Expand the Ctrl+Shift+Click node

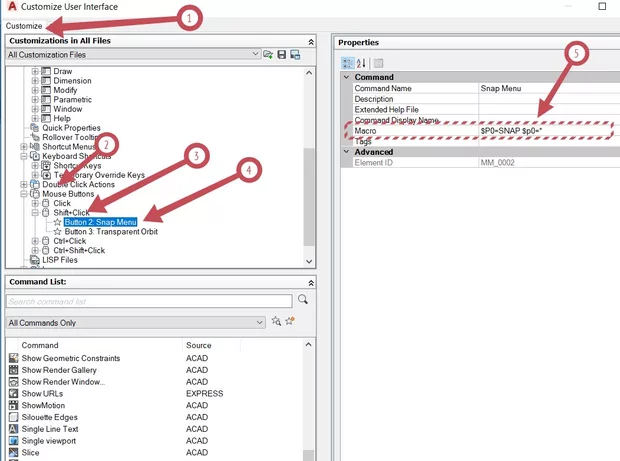35,250
